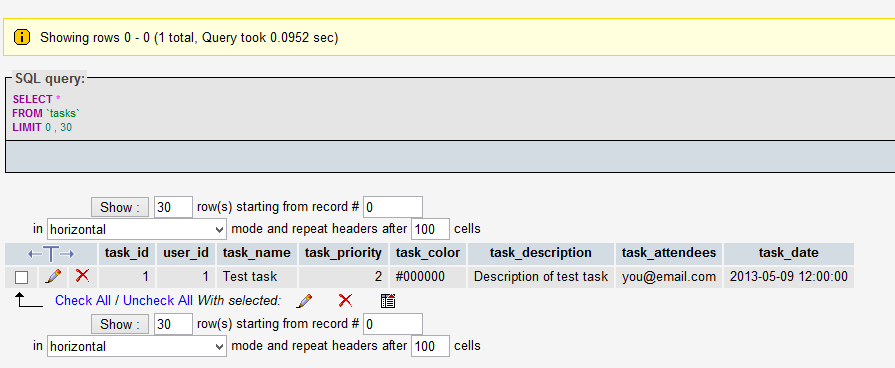The image size is (895, 368).
Task: Click the lower Show button
Action: tap(120, 324)
